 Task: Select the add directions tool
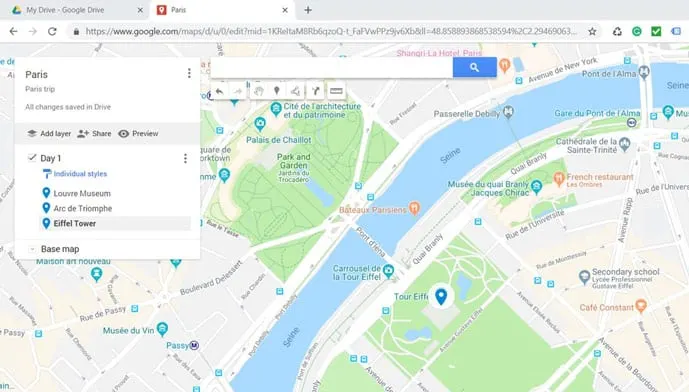pos(315,91)
